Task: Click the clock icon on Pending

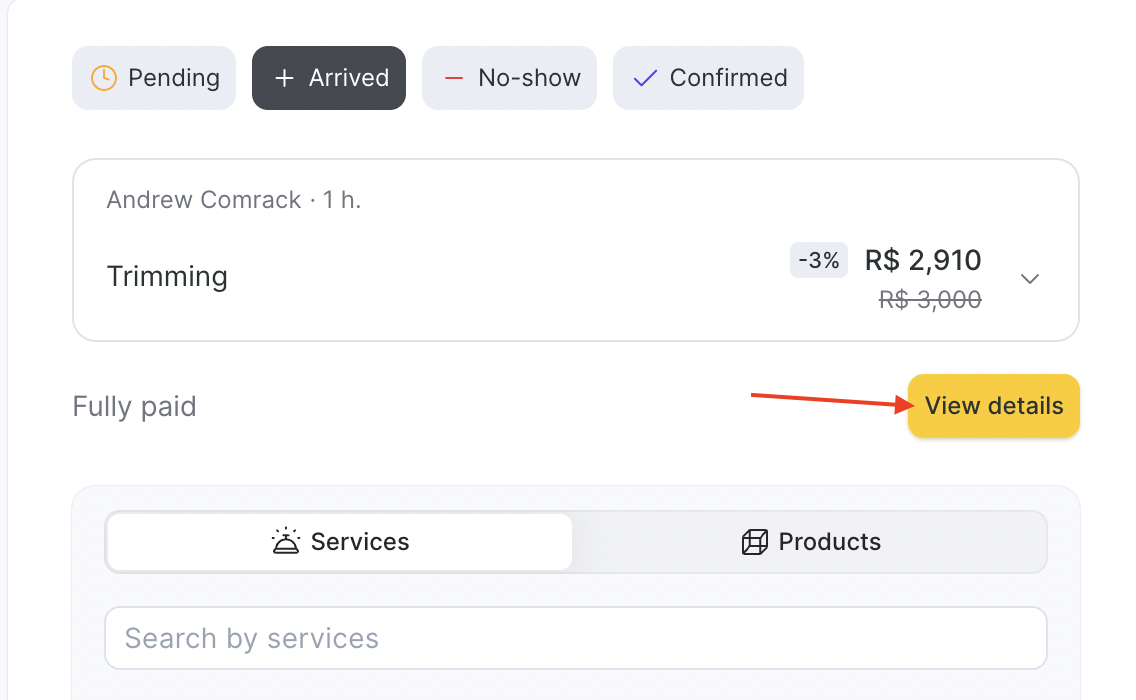Action: tap(104, 78)
